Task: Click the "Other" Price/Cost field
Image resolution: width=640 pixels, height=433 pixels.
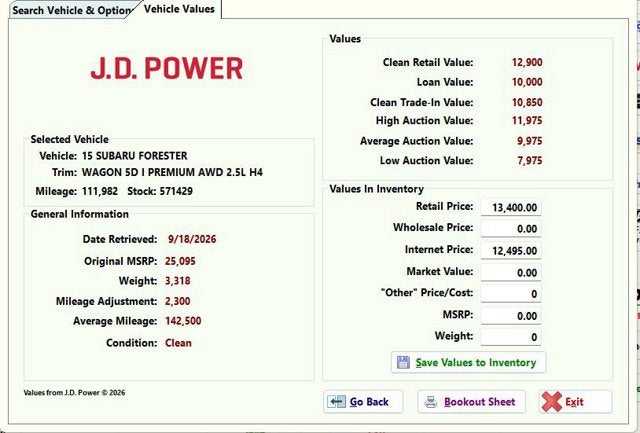Action: click(511, 294)
